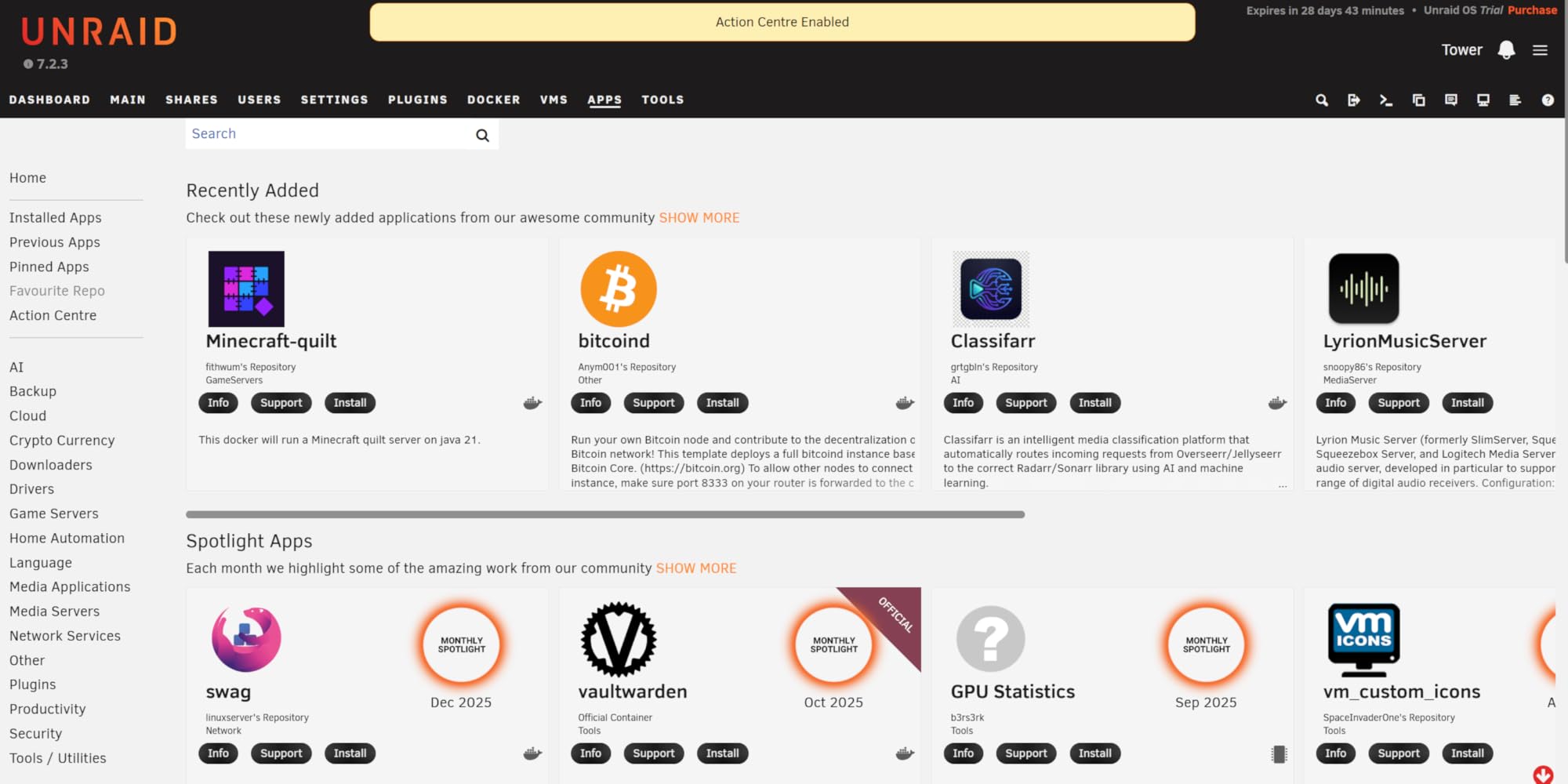Click the search box magnifier button
The height and width of the screenshot is (784, 1568).
click(483, 135)
